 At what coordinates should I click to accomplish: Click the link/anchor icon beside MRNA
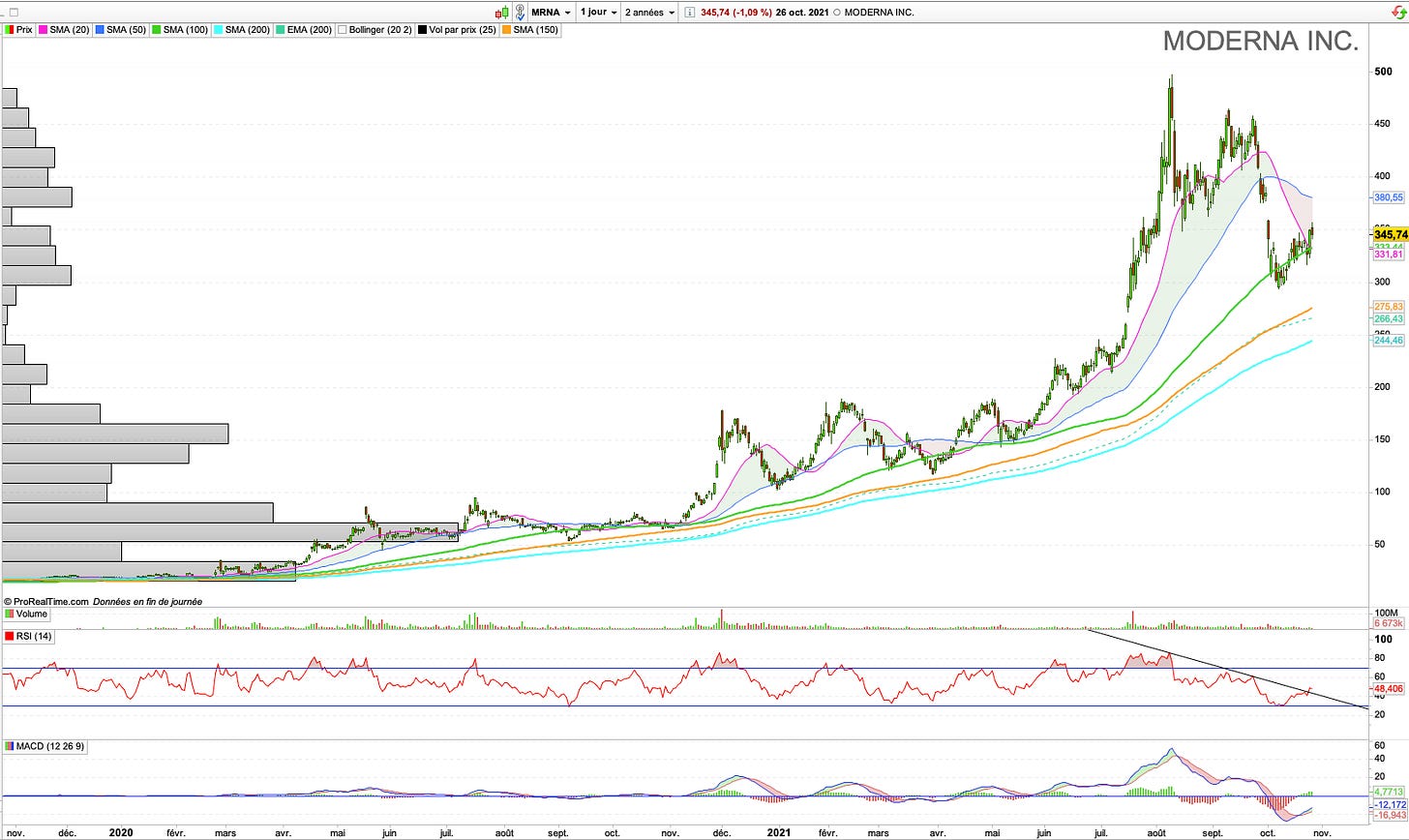[x=521, y=13]
